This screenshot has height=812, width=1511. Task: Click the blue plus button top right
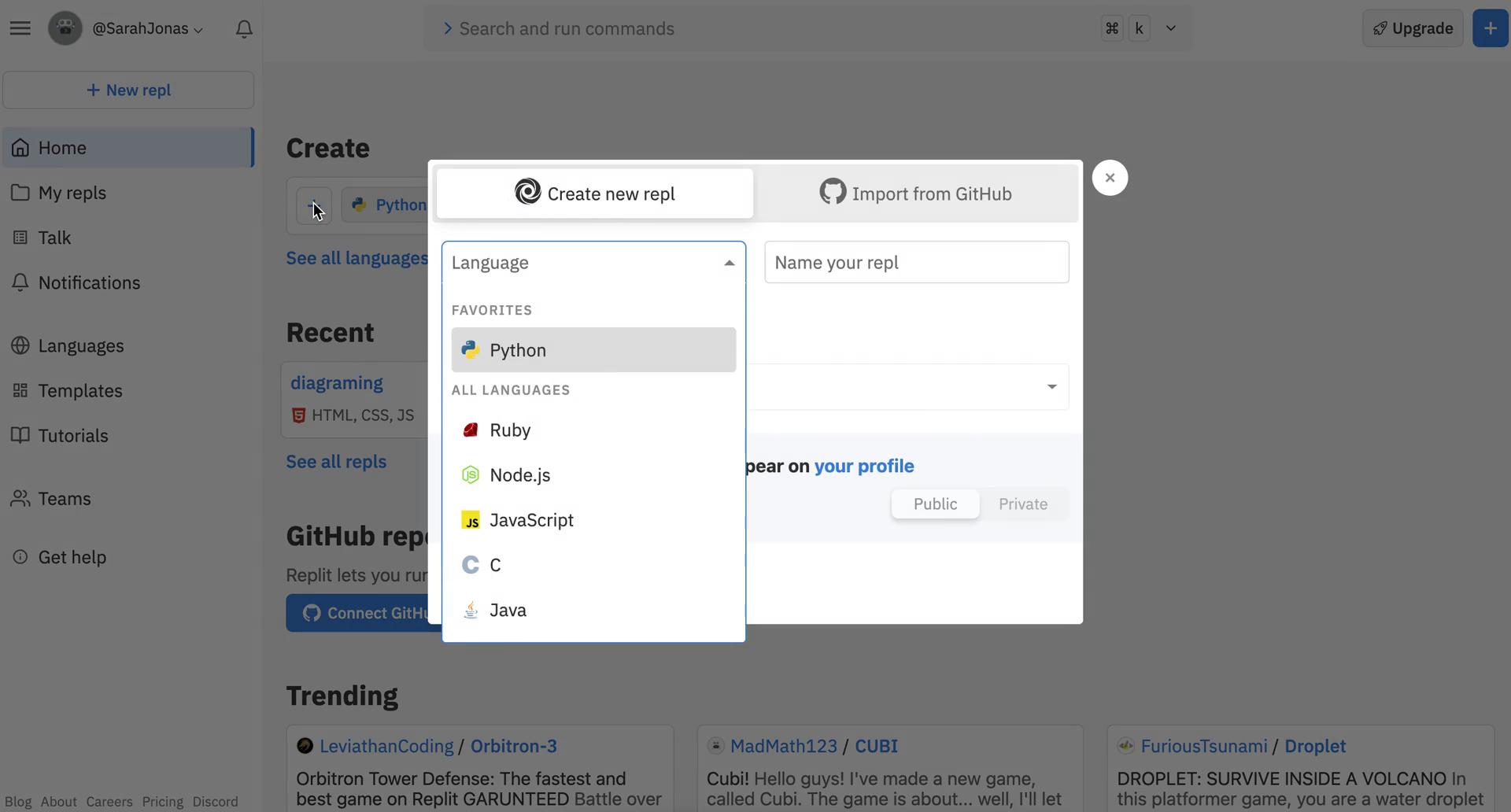(x=1489, y=28)
